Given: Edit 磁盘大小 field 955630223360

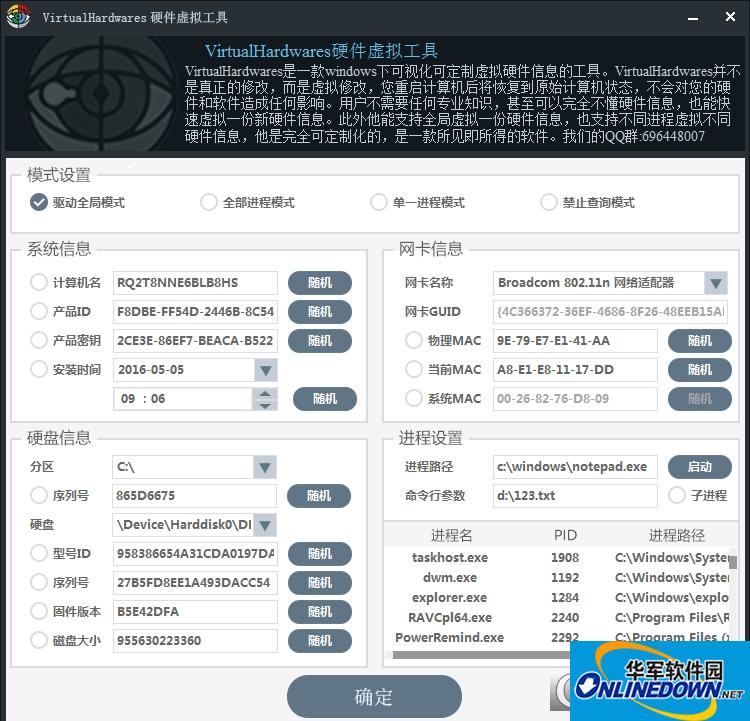Looking at the screenshot, I should tap(195, 641).
